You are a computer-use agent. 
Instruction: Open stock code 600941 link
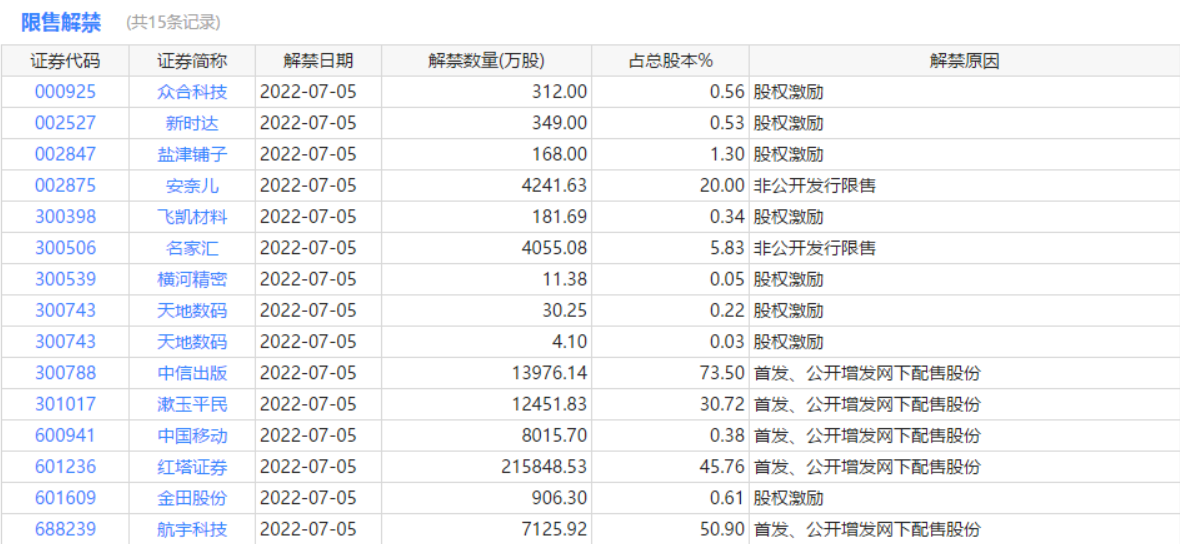coord(65,436)
